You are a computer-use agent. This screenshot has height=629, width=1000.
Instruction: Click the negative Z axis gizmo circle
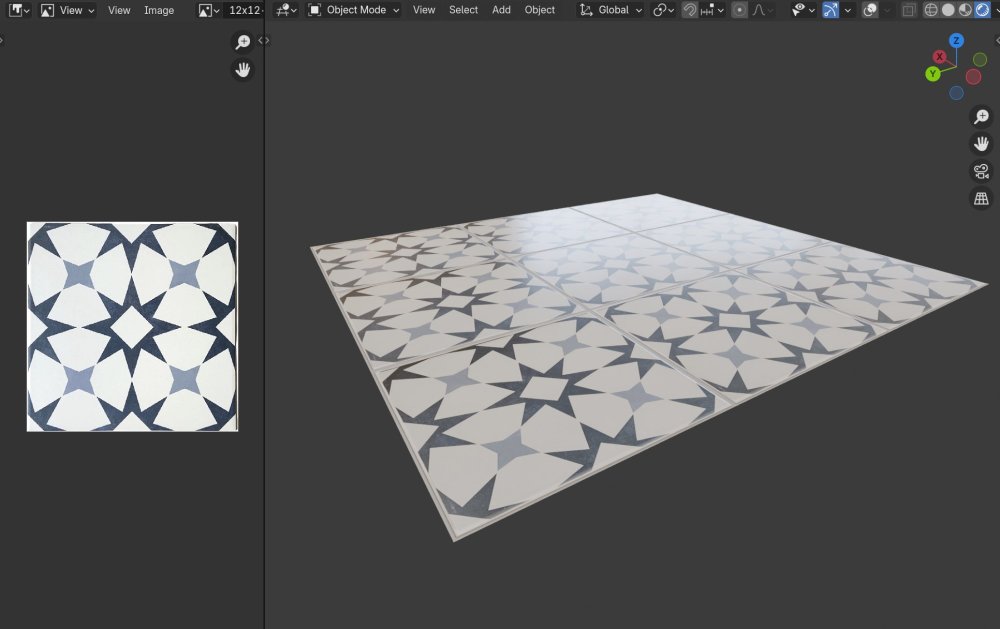956,93
